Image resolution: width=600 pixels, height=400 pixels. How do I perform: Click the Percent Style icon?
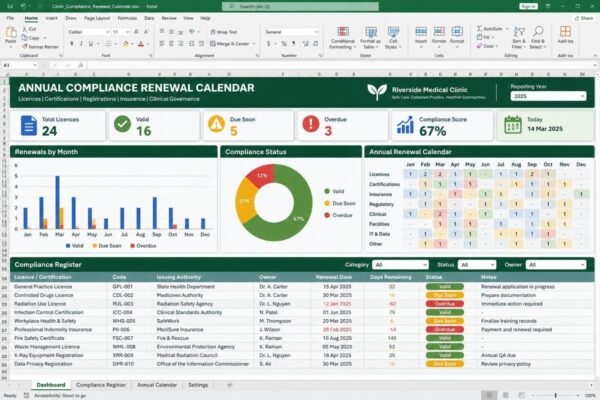(x=284, y=44)
